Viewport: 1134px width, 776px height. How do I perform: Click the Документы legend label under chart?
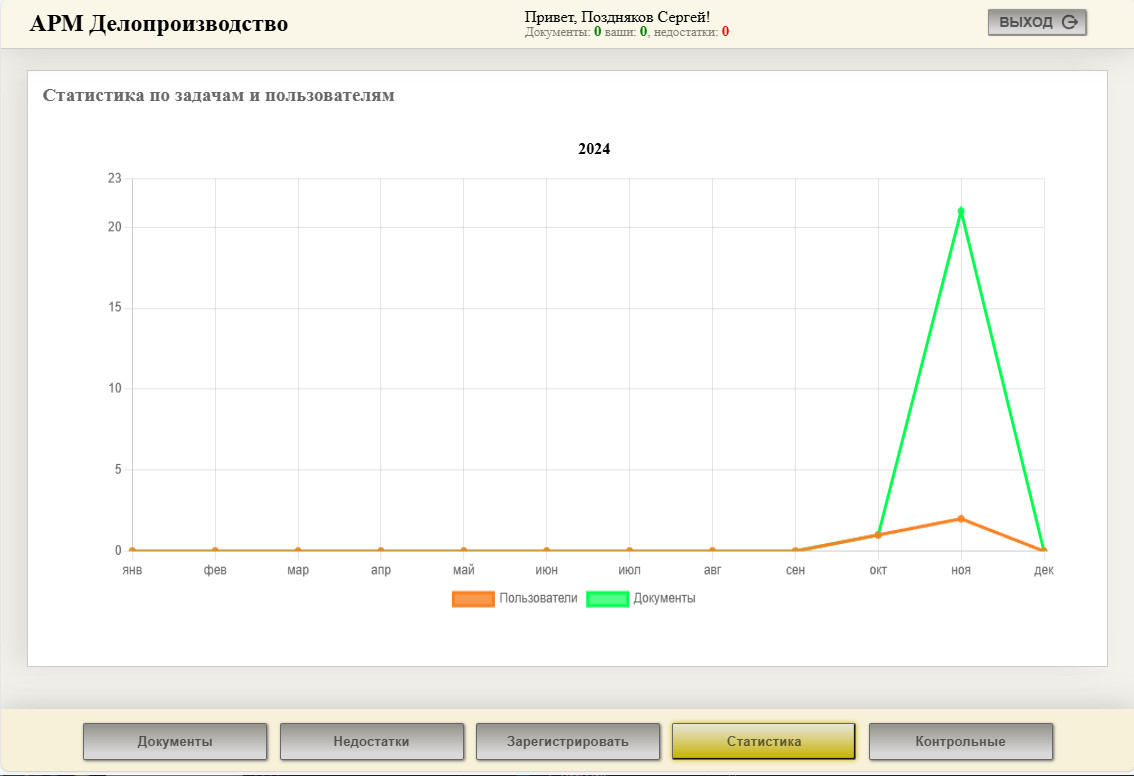point(664,598)
